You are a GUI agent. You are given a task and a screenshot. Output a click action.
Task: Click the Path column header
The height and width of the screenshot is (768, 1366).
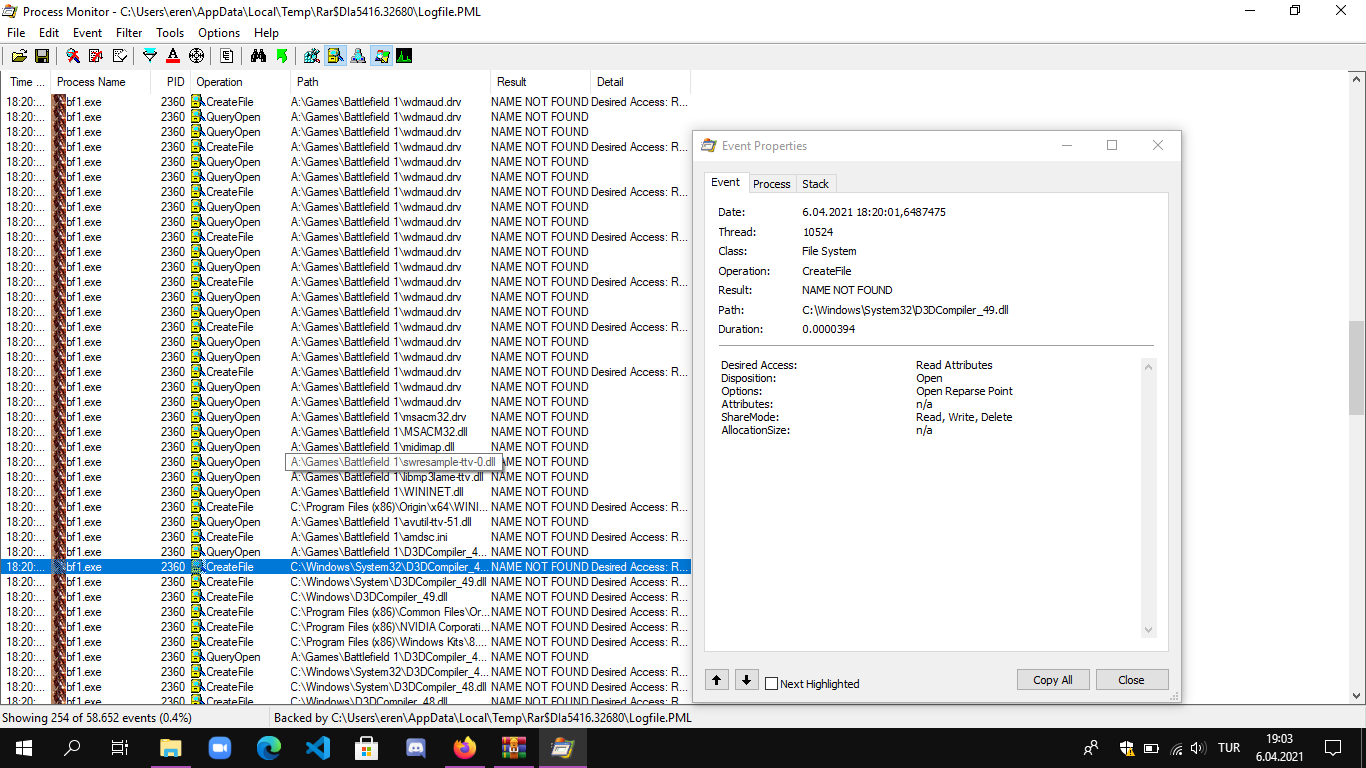pyautogui.click(x=390, y=82)
